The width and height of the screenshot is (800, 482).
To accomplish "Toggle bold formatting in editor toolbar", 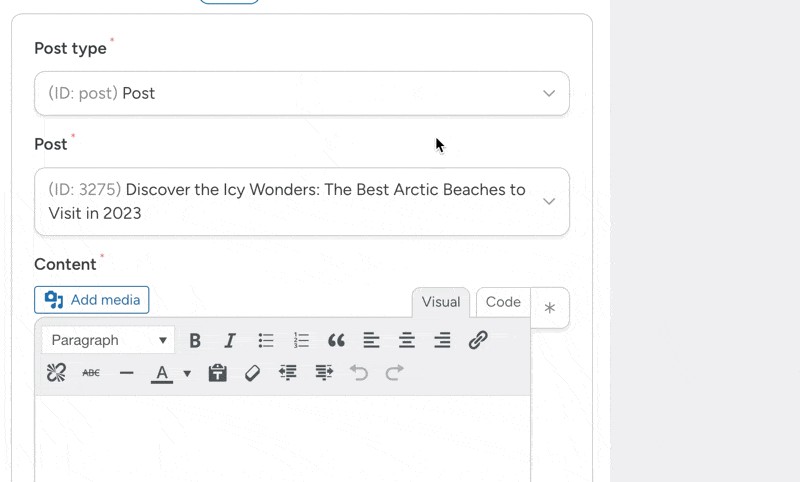I will click(x=195, y=341).
